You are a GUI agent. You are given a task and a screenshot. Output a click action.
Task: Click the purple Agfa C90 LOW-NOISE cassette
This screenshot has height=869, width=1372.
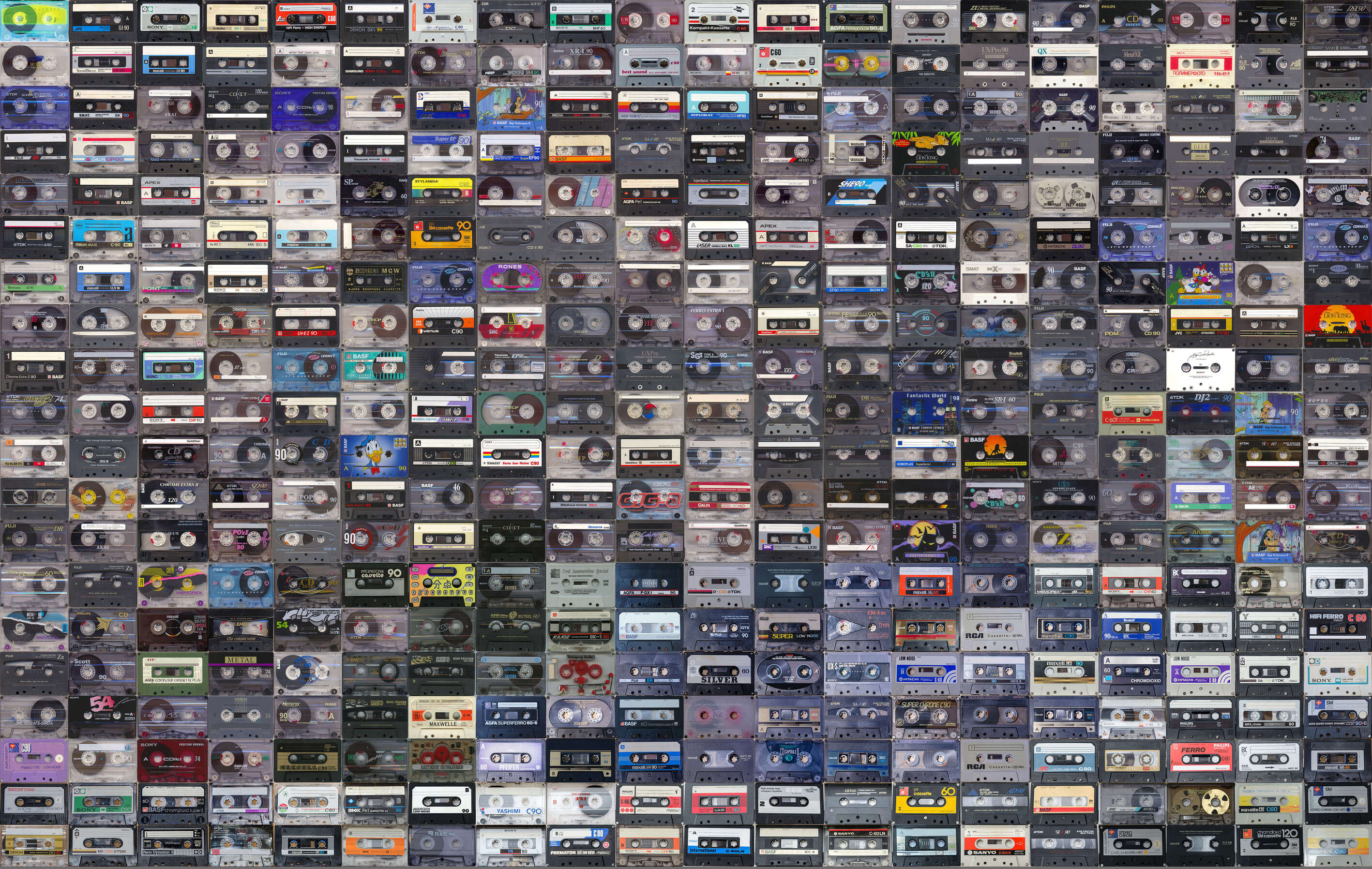pyautogui.click(x=34, y=760)
